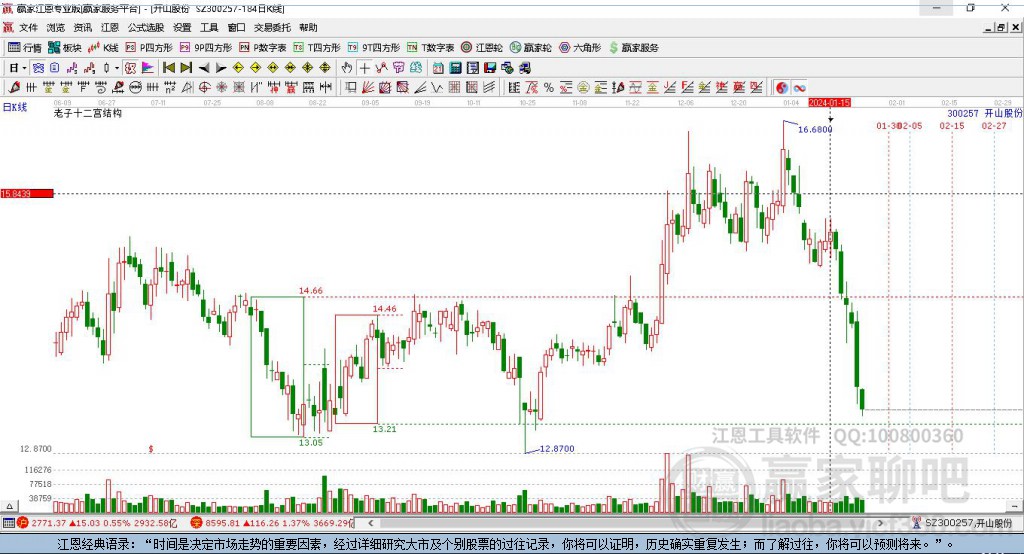Open 赢家轮 wheel tool

[531, 48]
